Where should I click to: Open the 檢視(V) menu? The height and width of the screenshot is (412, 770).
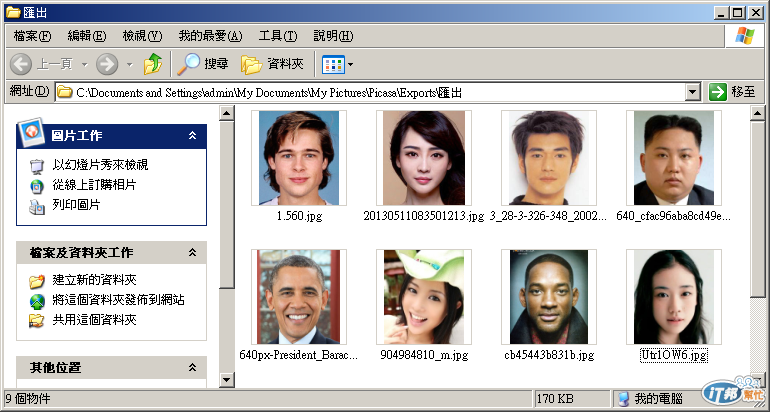tap(142, 36)
